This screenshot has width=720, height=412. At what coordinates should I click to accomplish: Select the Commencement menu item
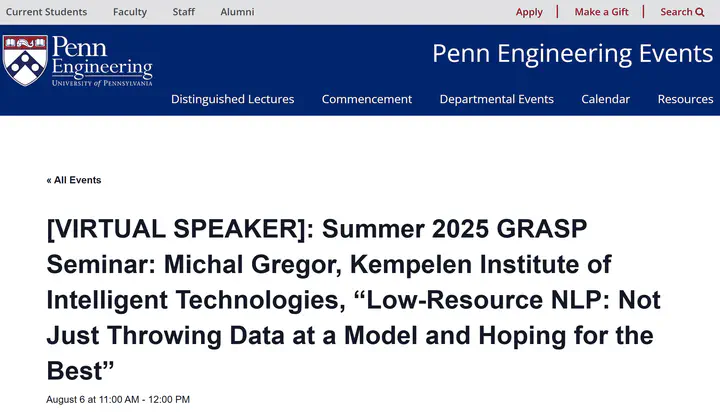pyautogui.click(x=367, y=99)
